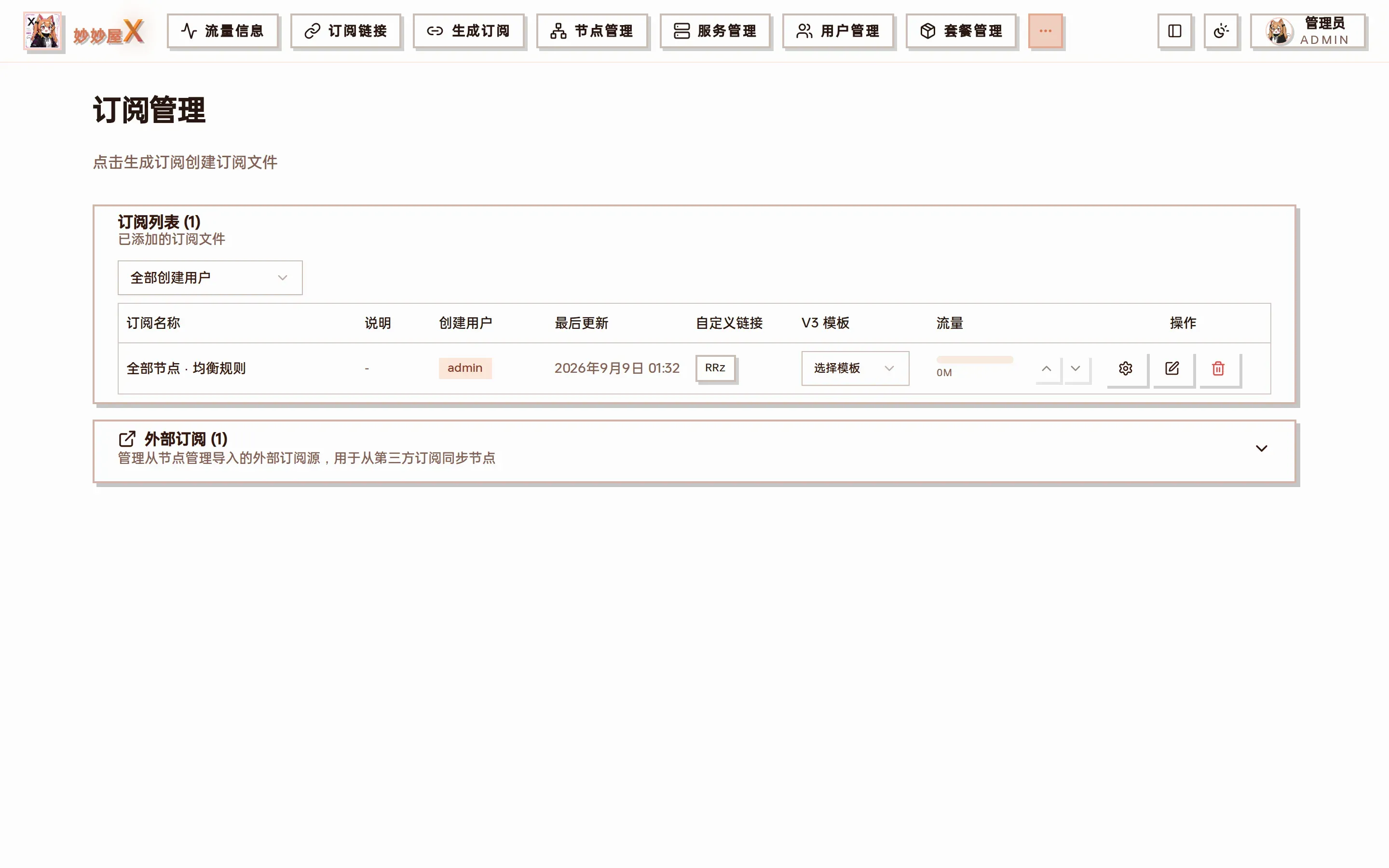This screenshot has height=868, width=1389.
Task: Navigate to 节点管理
Action: click(592, 31)
